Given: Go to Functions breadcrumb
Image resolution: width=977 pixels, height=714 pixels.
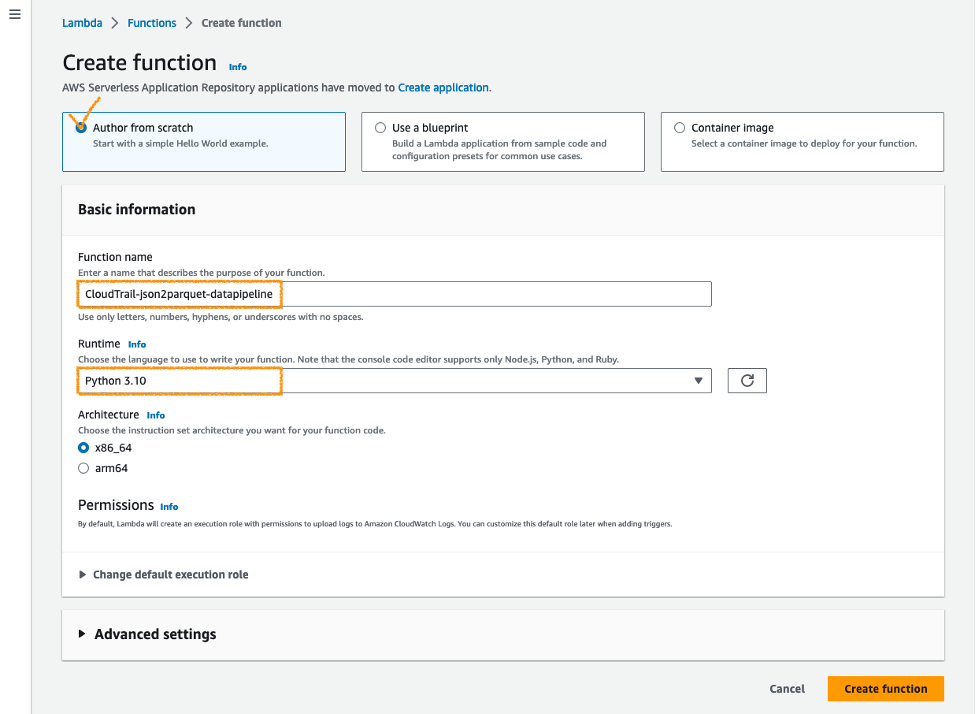Looking at the screenshot, I should (x=152, y=23).
